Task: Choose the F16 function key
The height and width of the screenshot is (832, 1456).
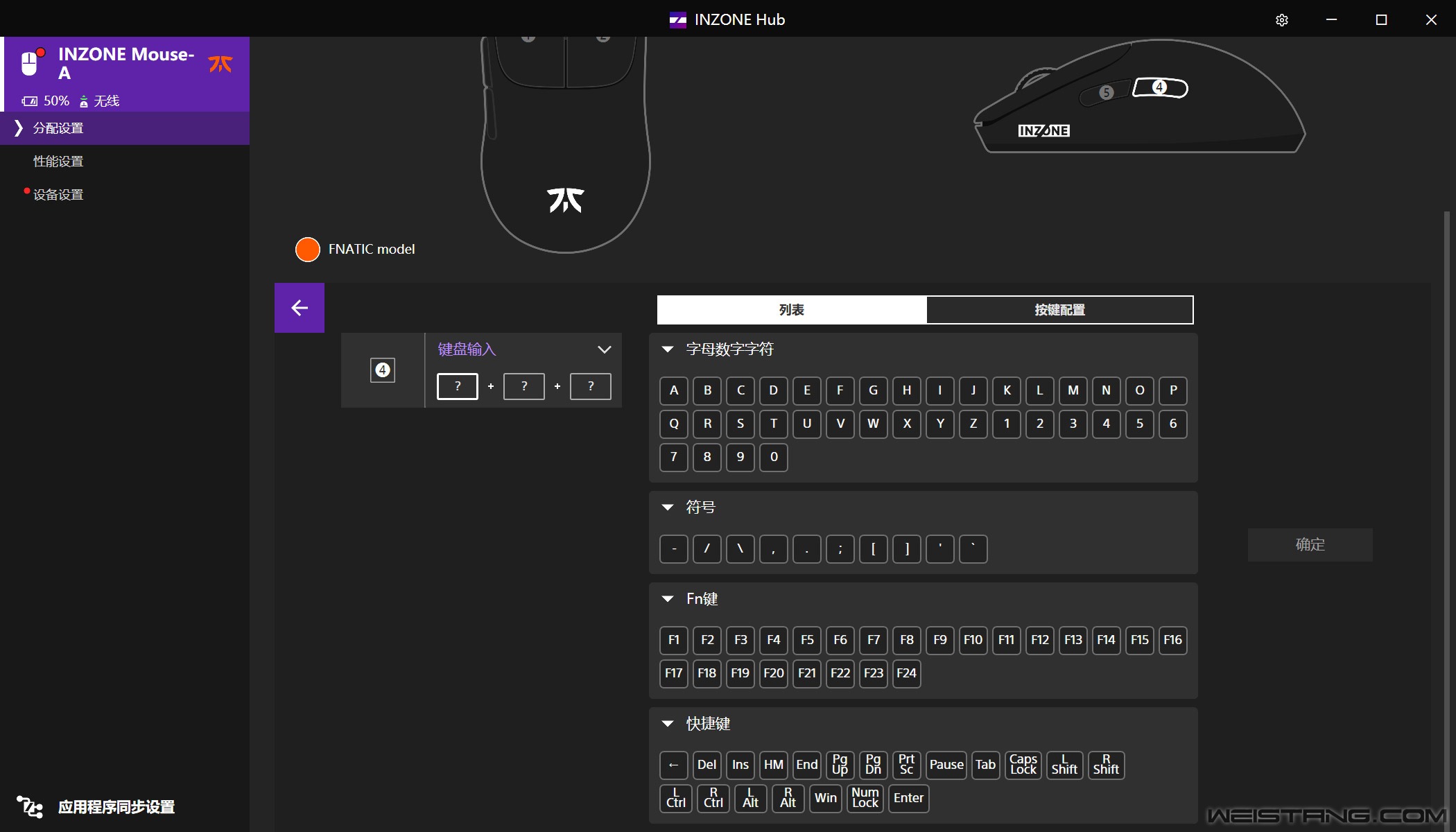Action: click(x=1173, y=640)
